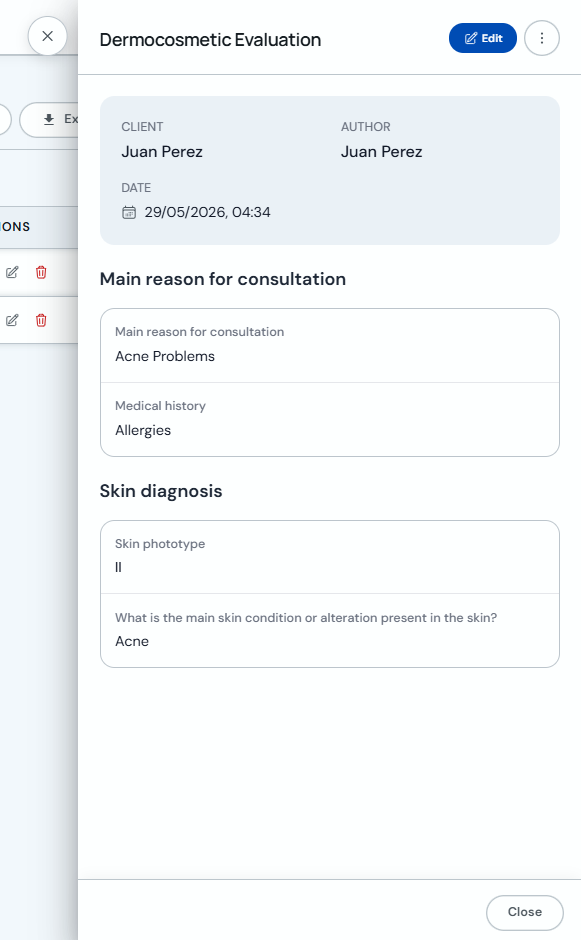Screen dimensions: 581x940
Task: Click the 'Skin phototype' field label
Action: point(160,544)
